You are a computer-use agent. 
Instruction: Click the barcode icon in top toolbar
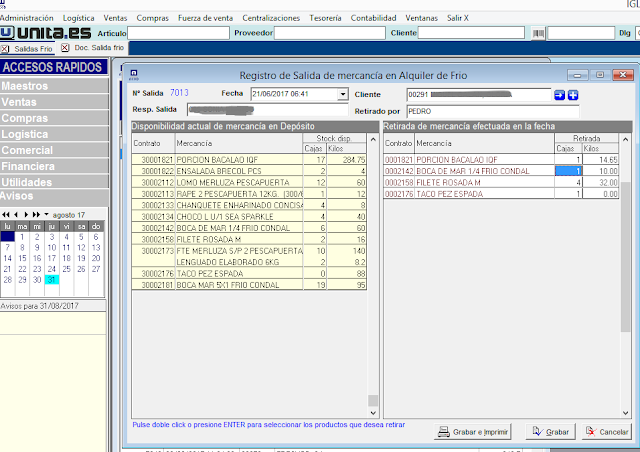[539, 33]
